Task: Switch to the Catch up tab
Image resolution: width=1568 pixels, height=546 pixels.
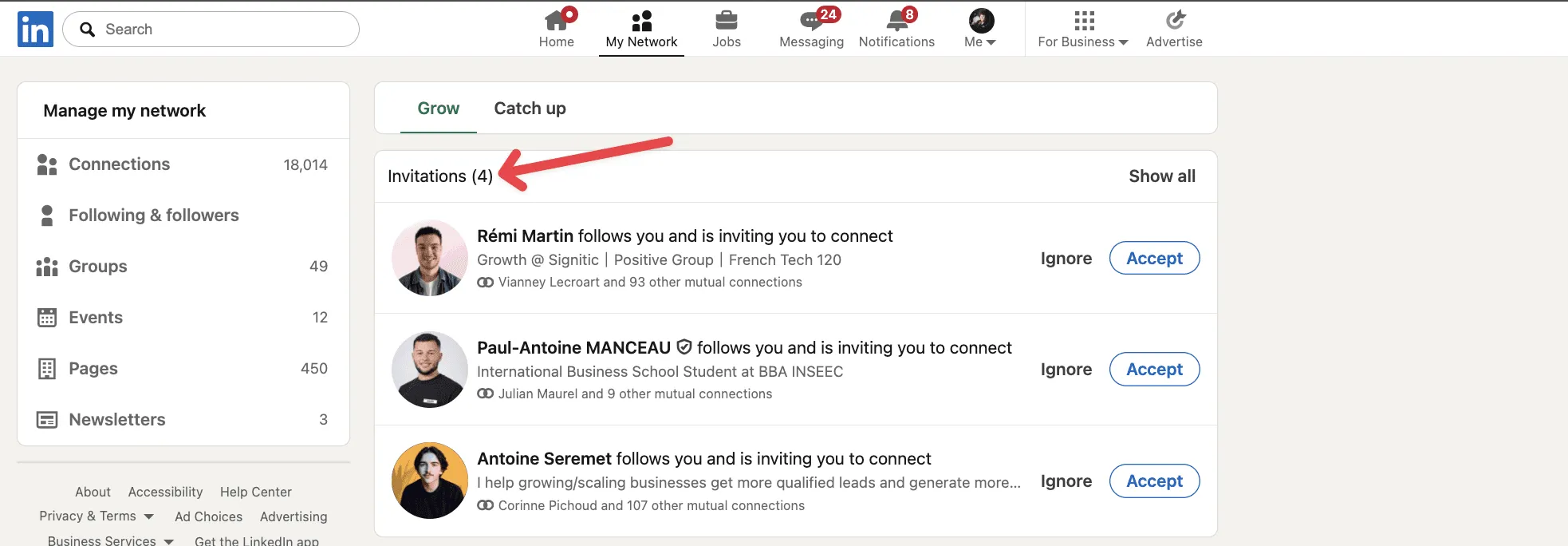Action: [529, 108]
